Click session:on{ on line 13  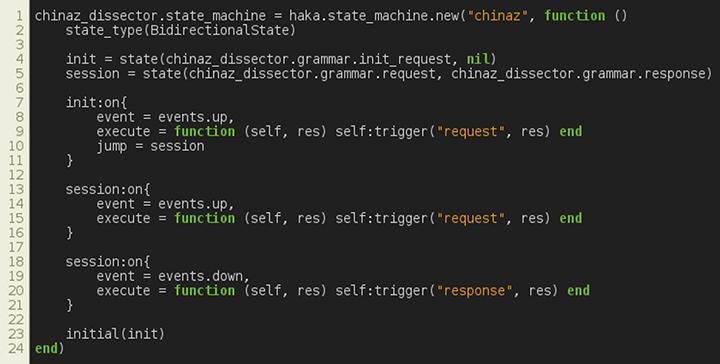click(108, 190)
